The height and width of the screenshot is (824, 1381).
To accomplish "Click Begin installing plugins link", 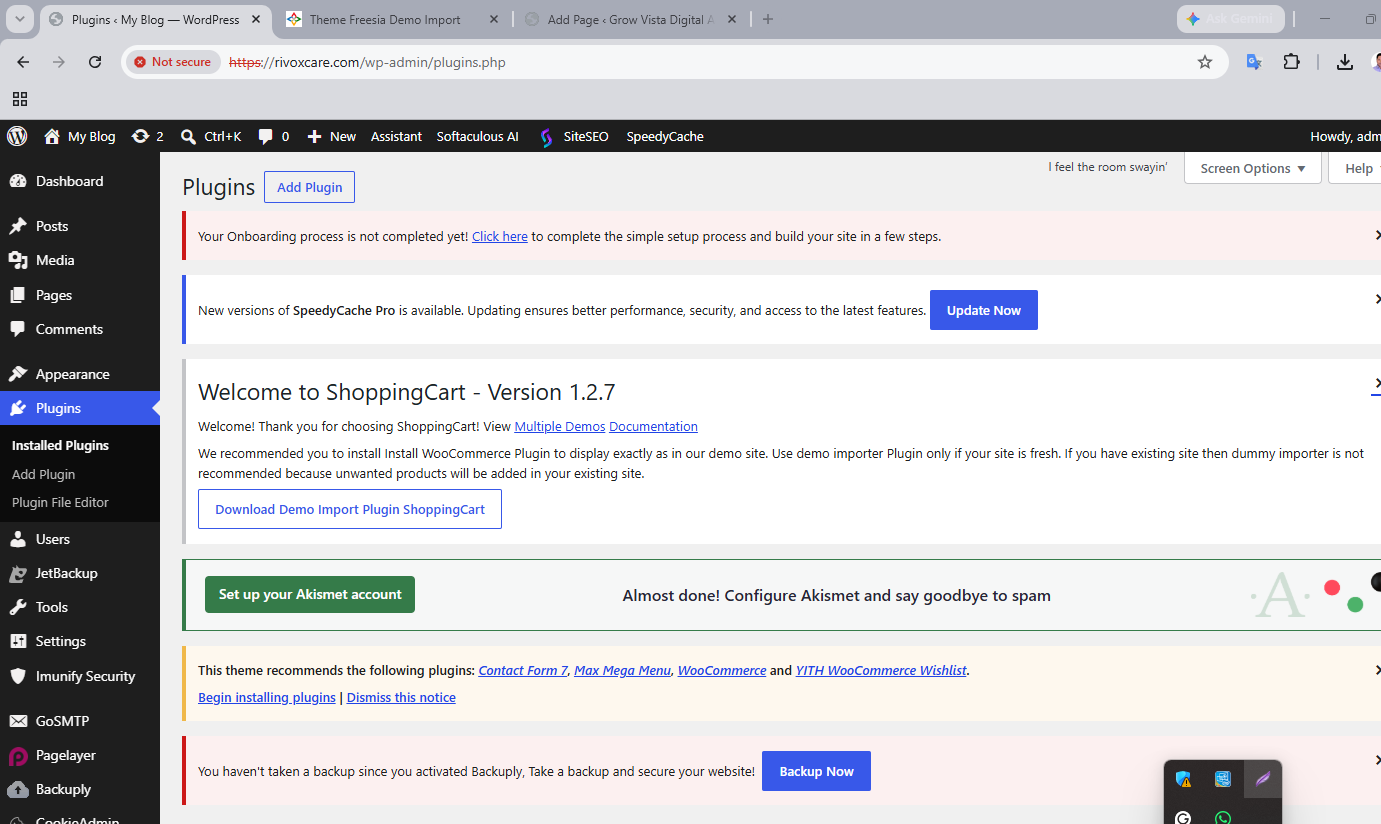I will coord(267,698).
